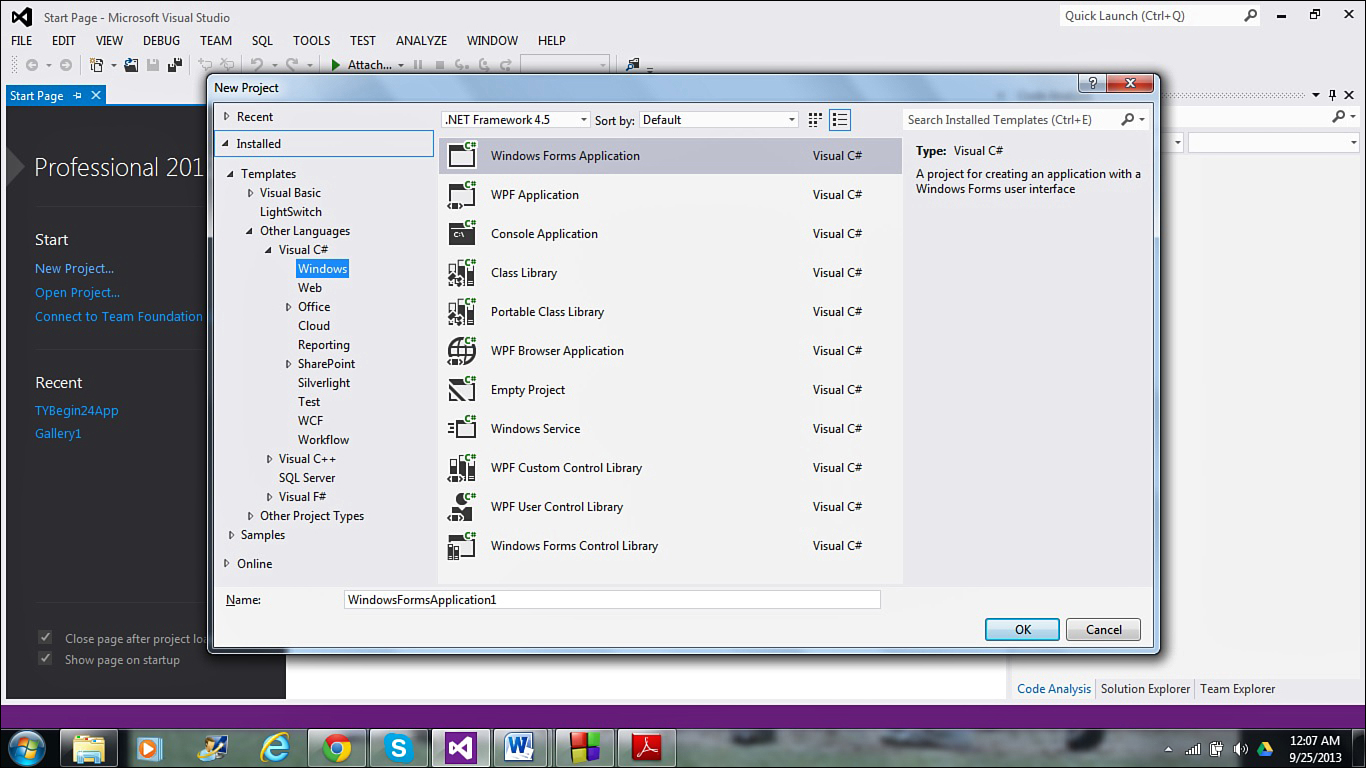Open the DEBUG menu

[x=161, y=41]
